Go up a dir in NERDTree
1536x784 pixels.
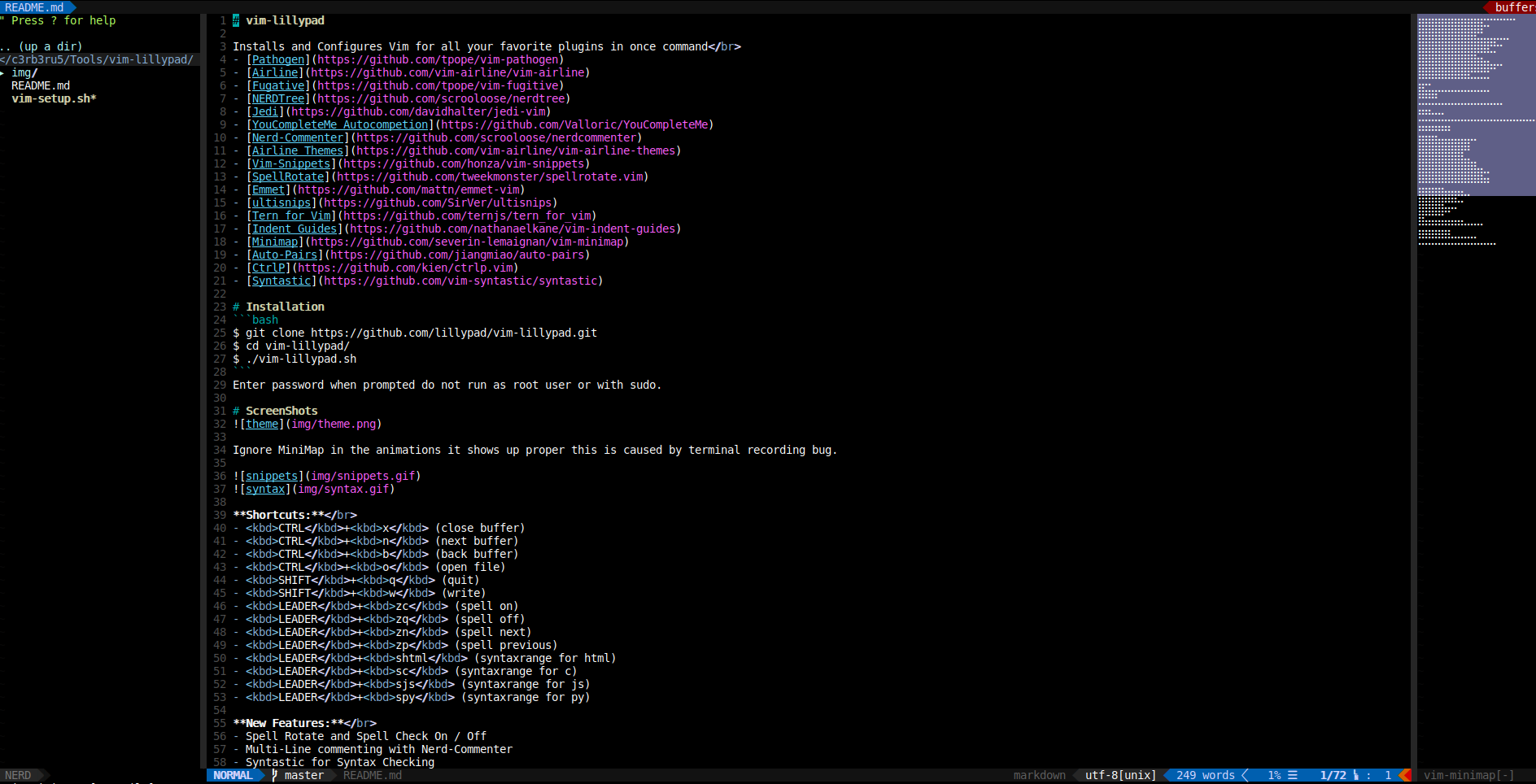tap(41, 46)
